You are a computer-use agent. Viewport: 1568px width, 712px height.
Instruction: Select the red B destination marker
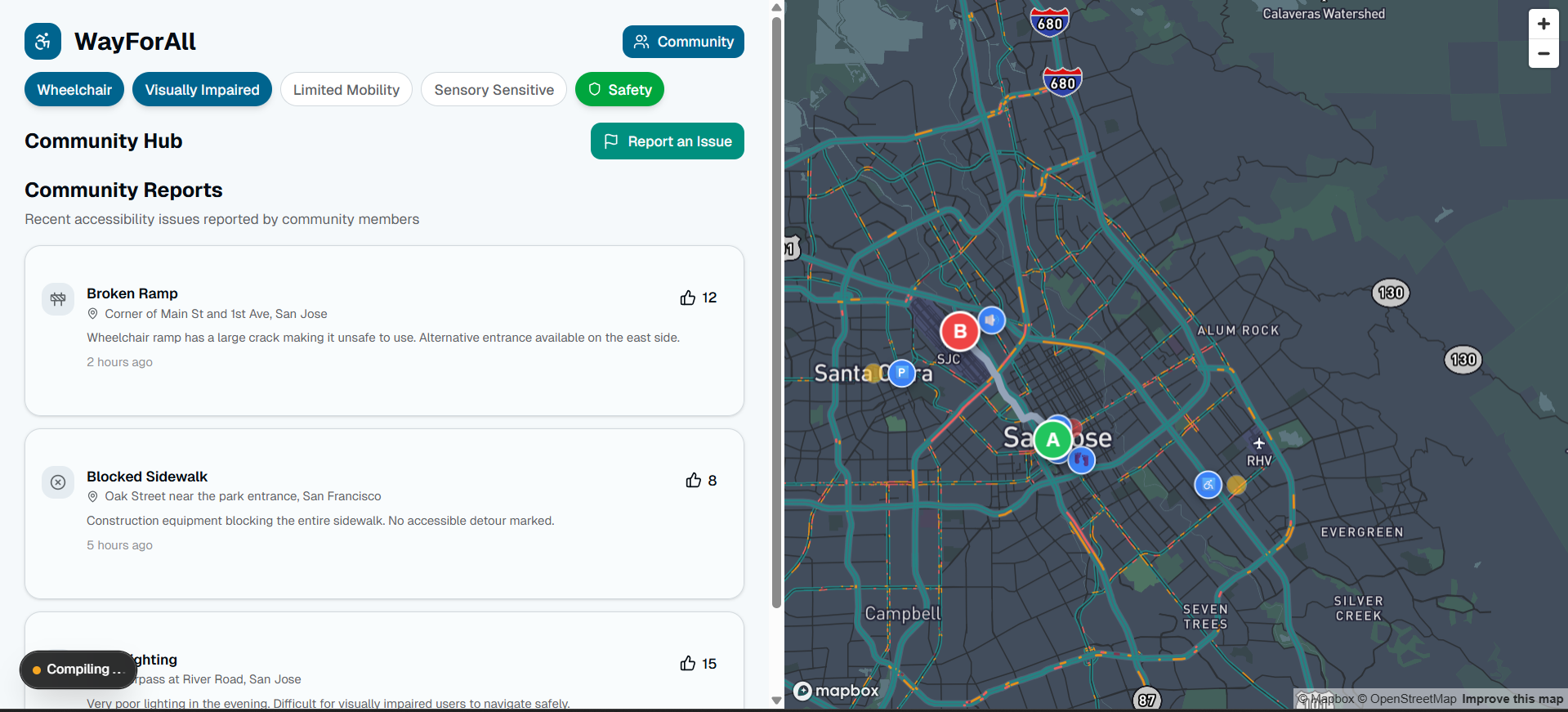point(960,331)
